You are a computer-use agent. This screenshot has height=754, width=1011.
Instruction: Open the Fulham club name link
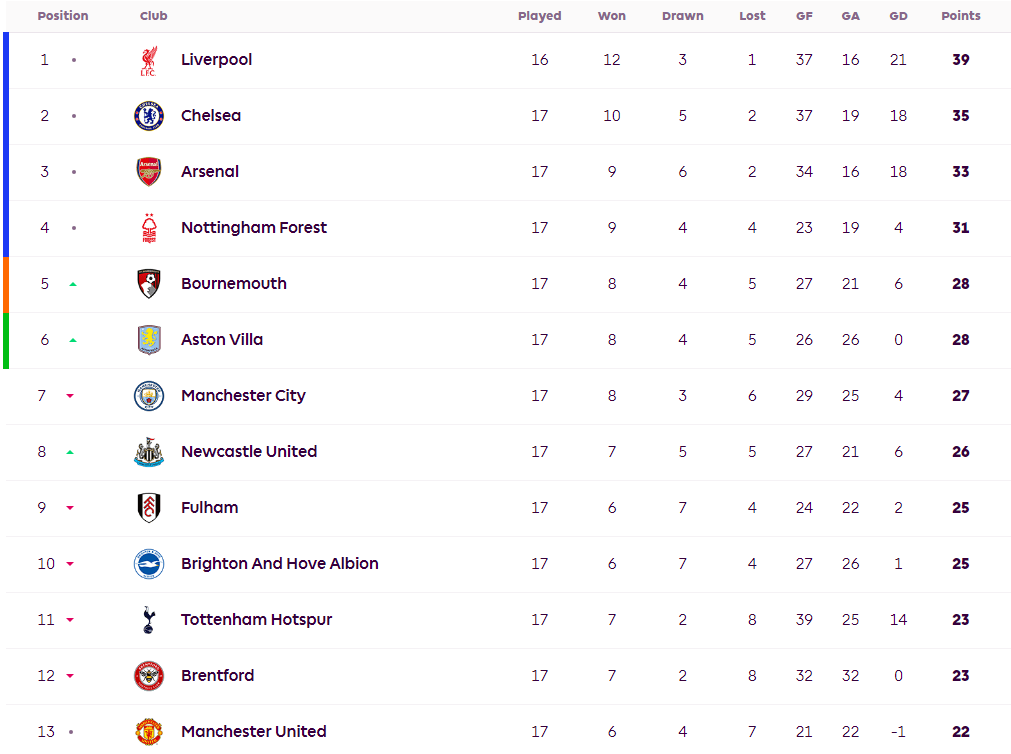click(210, 508)
